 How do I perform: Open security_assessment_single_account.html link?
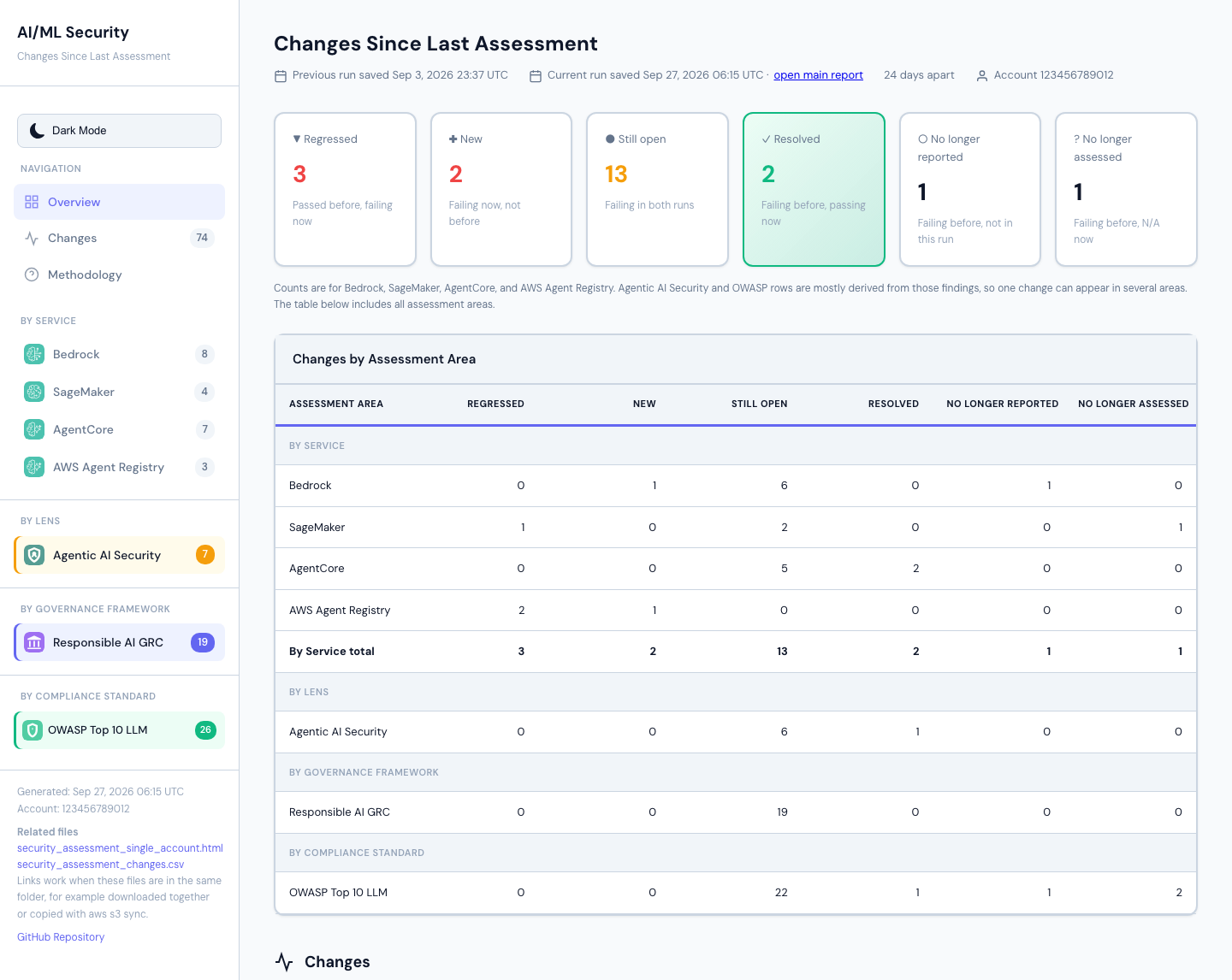click(120, 848)
